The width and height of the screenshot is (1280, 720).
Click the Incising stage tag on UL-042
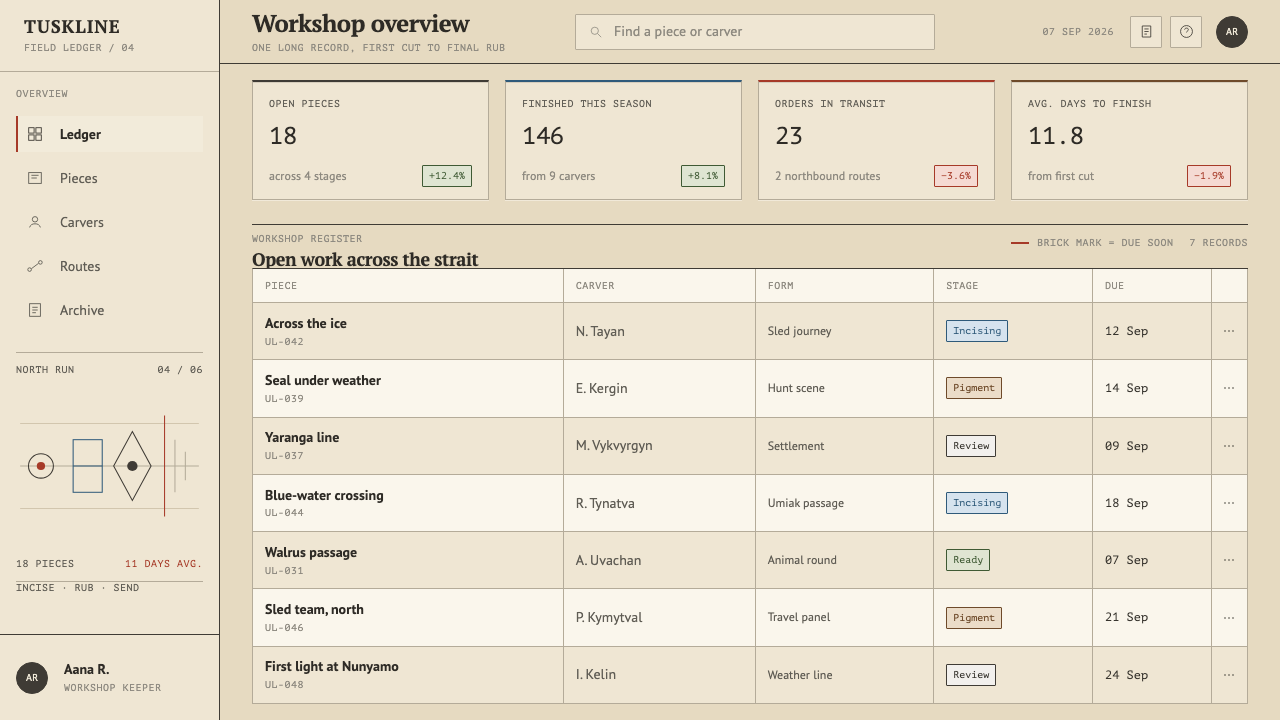point(977,331)
